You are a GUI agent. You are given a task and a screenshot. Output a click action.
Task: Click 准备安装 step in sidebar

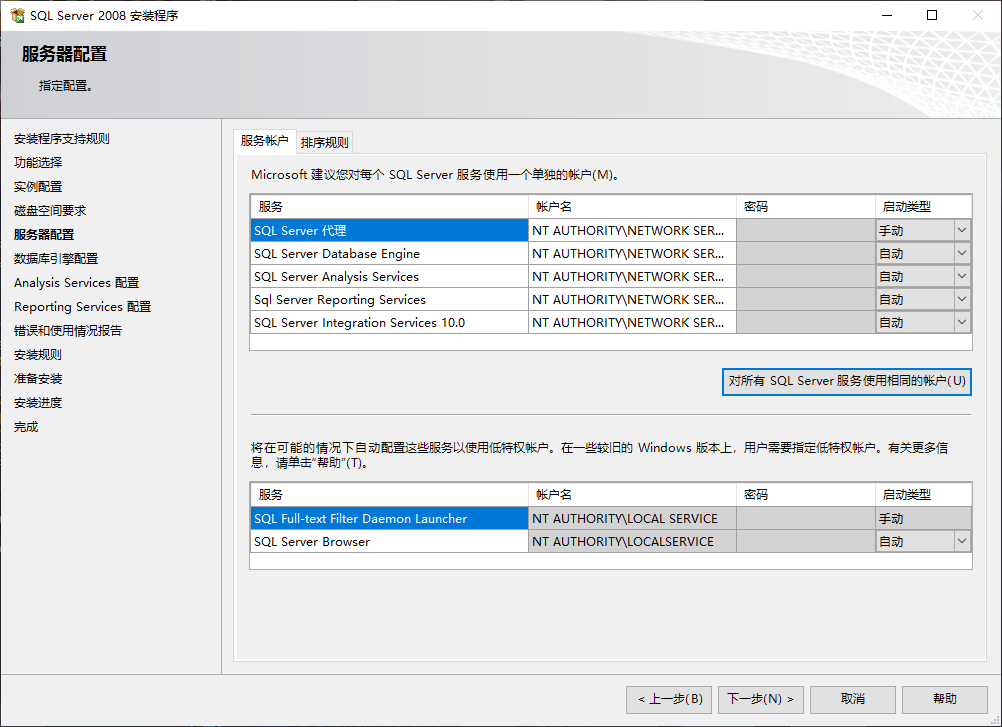[38, 379]
